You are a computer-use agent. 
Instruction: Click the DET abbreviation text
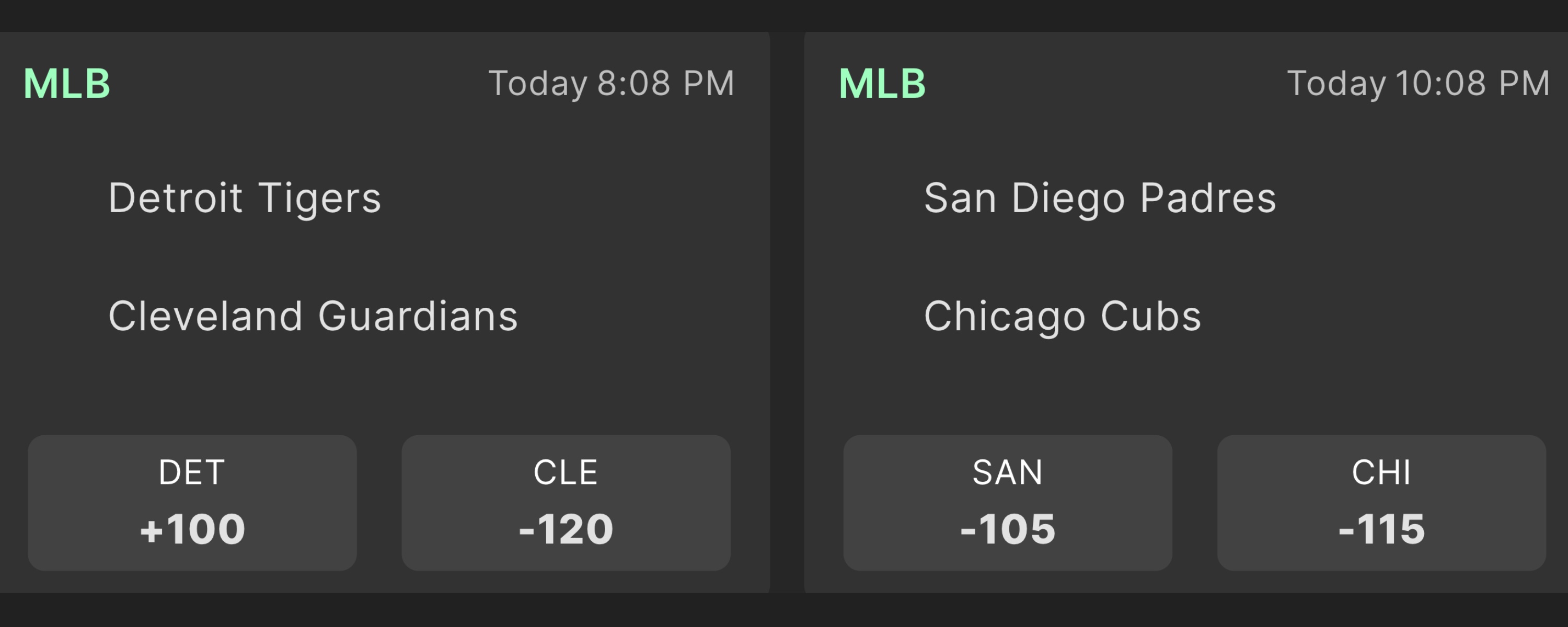(x=192, y=472)
